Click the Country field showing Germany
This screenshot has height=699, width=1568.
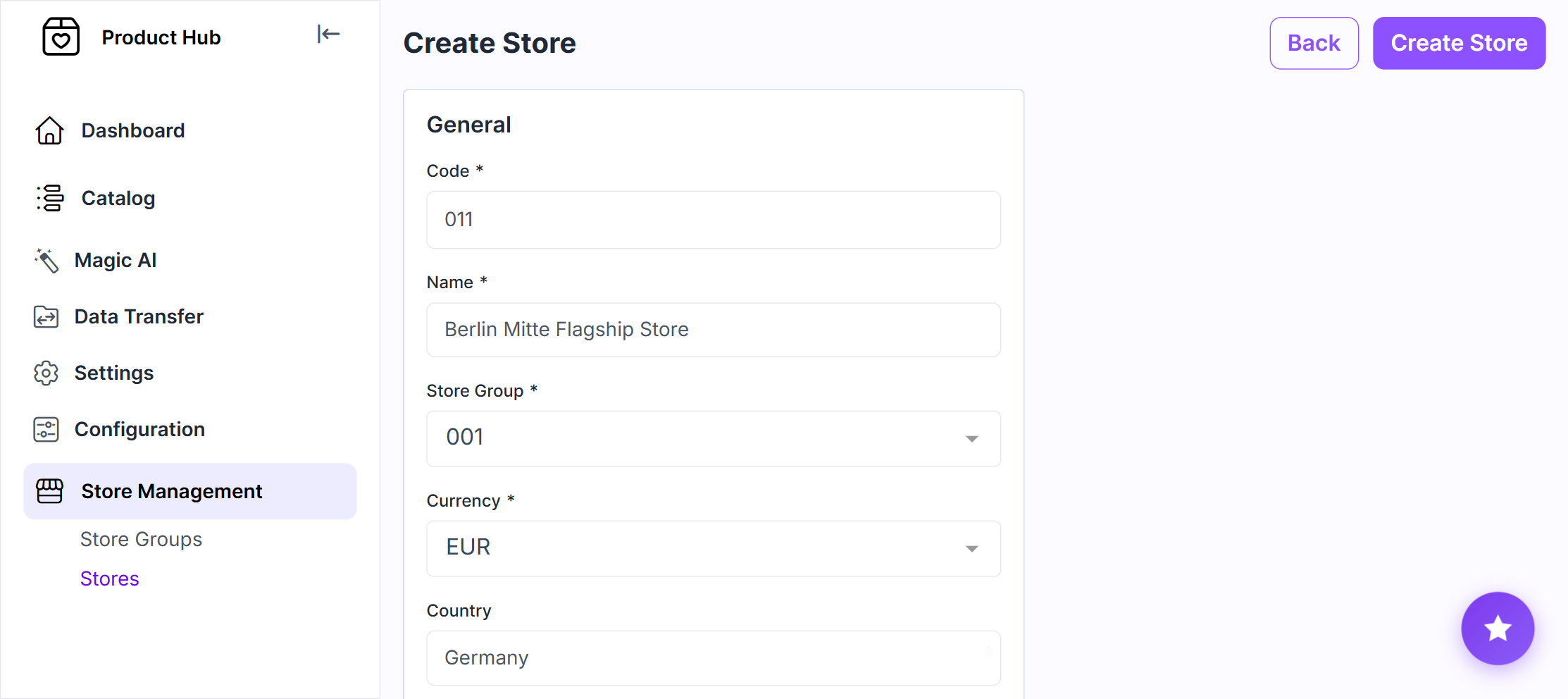coord(714,658)
